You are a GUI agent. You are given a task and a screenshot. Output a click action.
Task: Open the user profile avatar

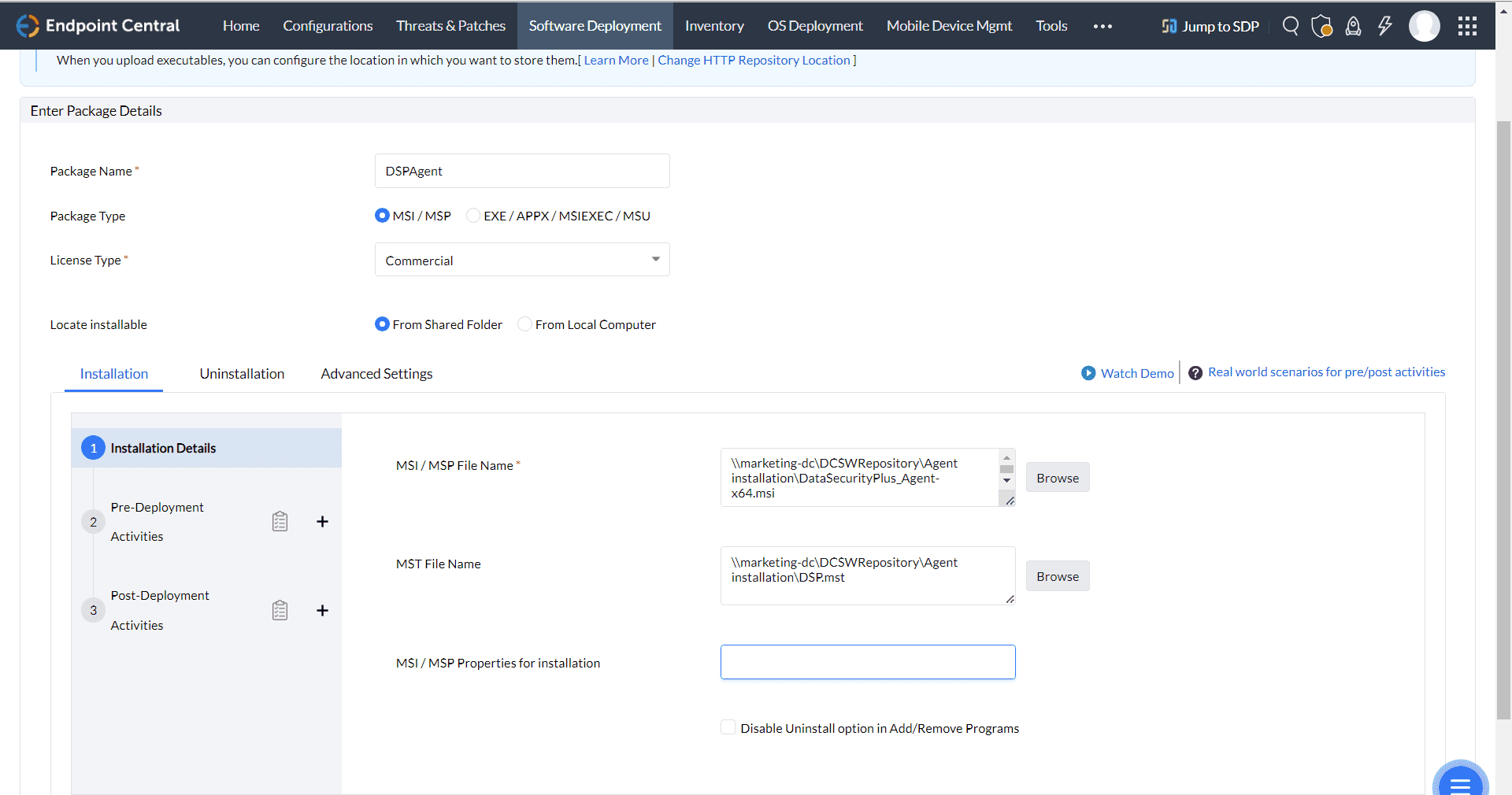click(x=1425, y=26)
